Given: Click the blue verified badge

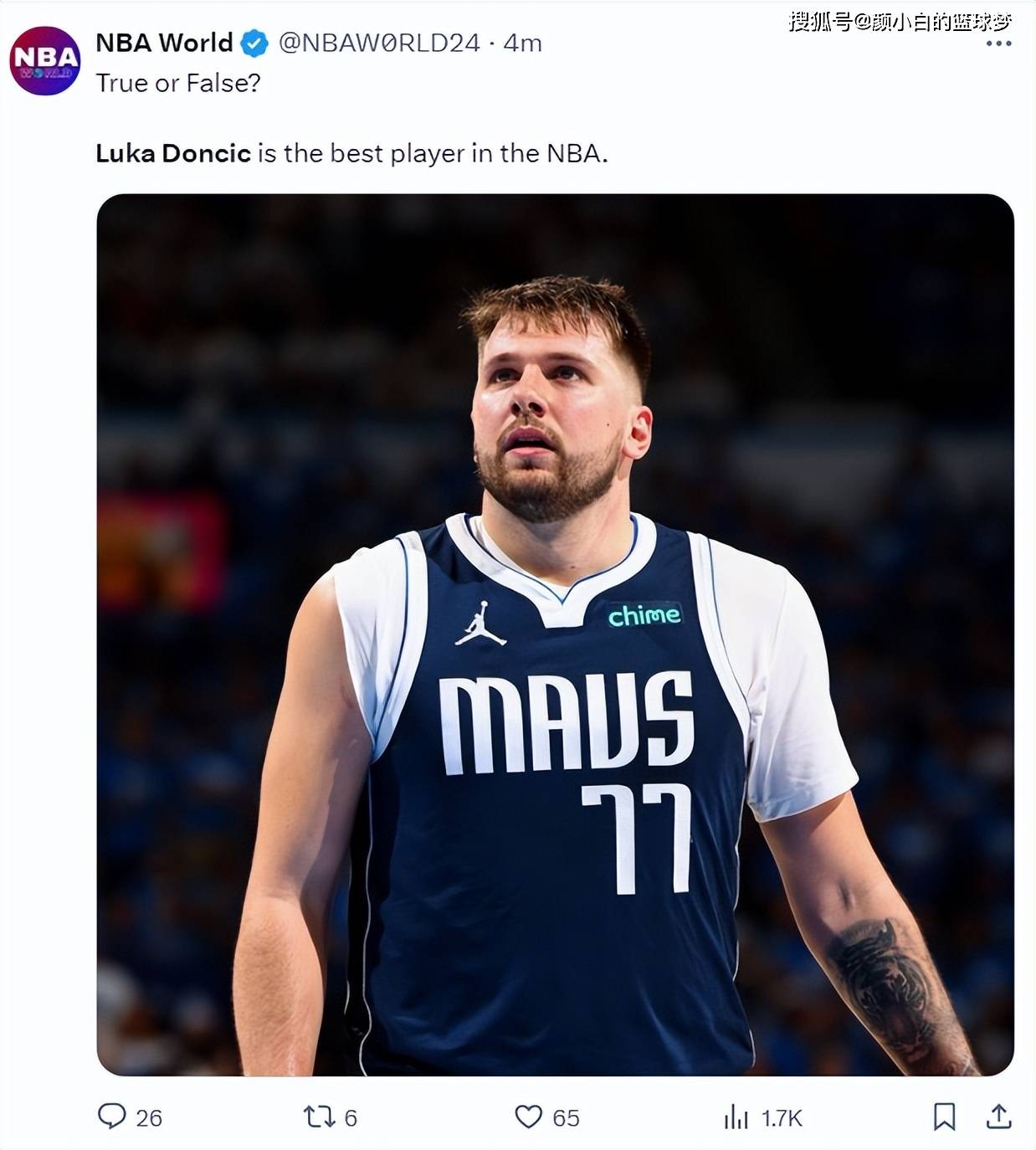Looking at the screenshot, I should pos(254,44).
